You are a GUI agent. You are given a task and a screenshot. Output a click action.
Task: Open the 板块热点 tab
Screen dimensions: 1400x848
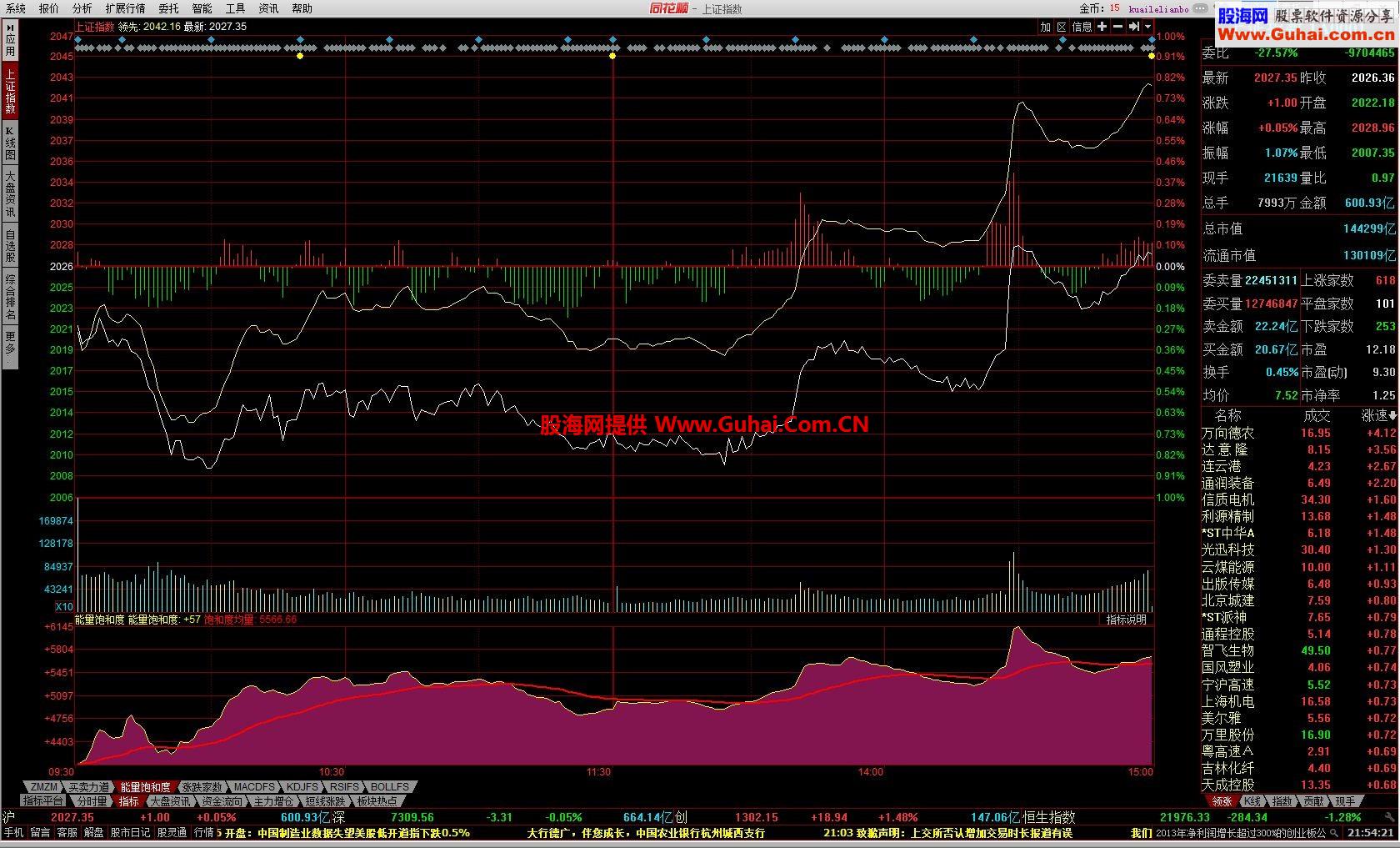pyautogui.click(x=377, y=801)
